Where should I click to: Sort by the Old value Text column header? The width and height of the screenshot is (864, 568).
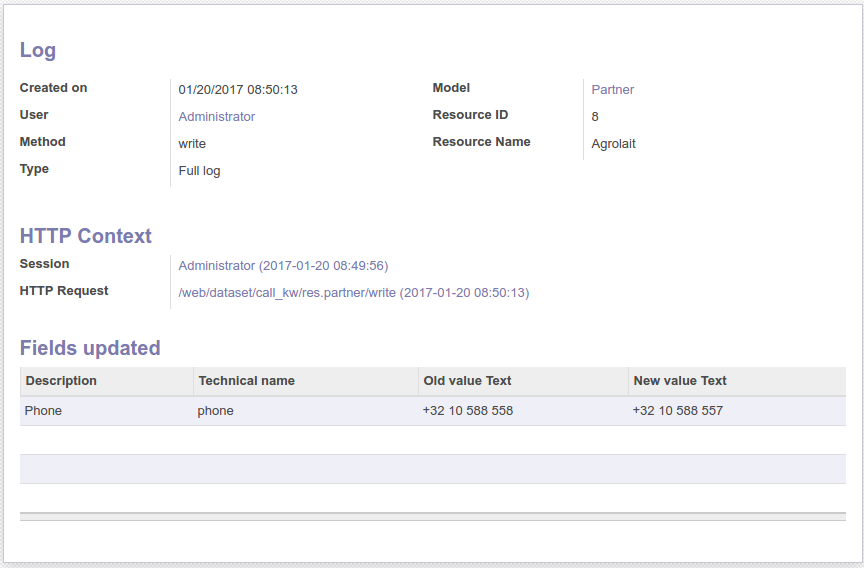pos(467,381)
